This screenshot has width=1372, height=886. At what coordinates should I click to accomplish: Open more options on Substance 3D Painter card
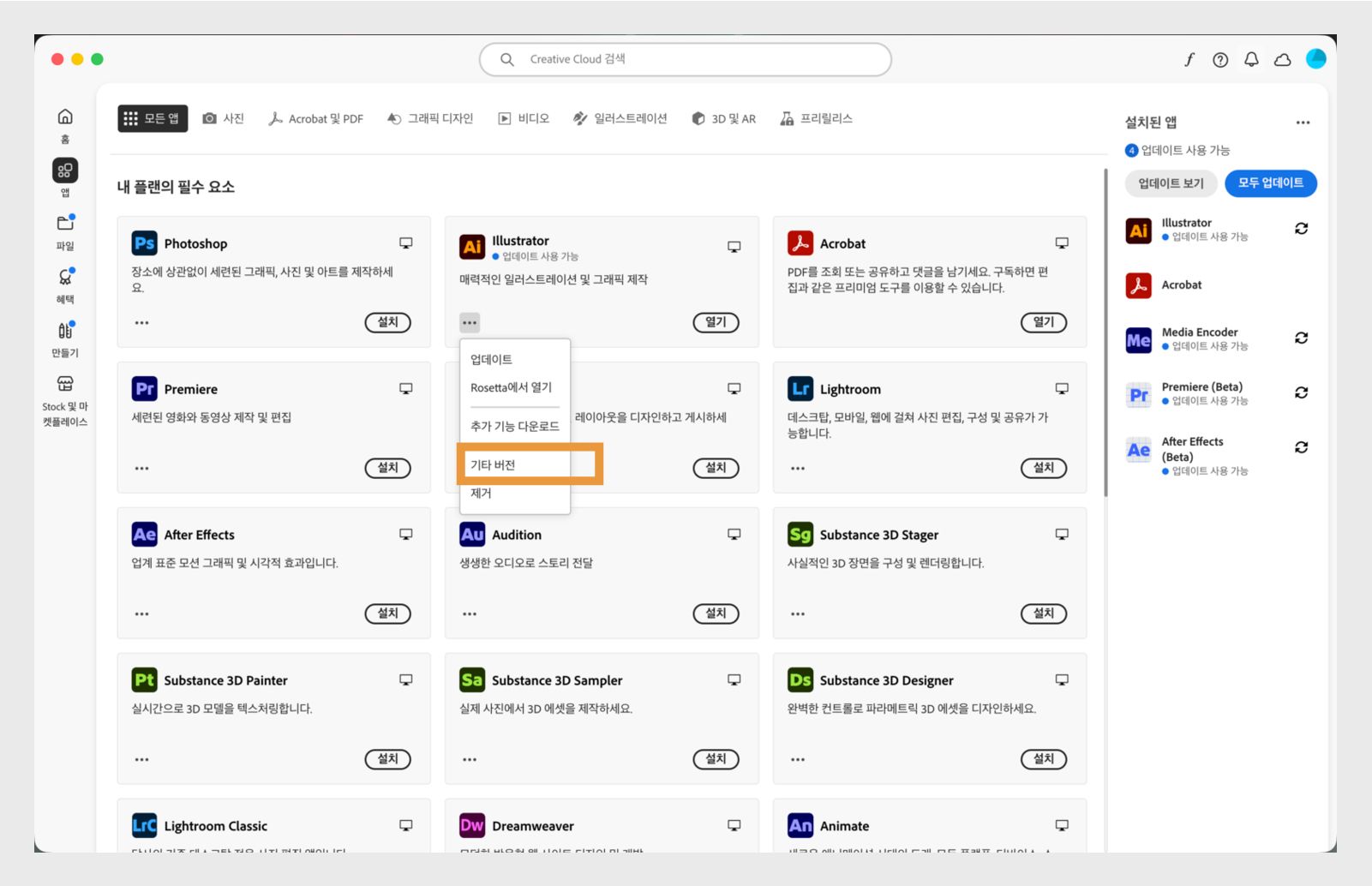pos(141,760)
